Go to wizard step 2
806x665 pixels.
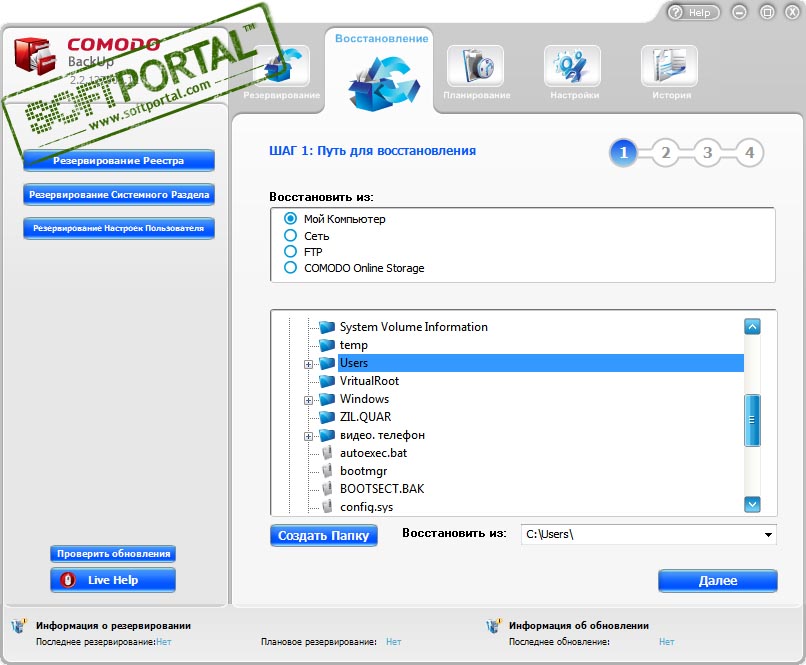click(666, 153)
